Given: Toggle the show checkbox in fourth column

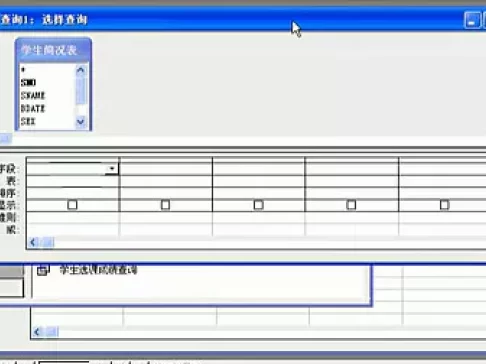Looking at the screenshot, I should pos(351,205).
